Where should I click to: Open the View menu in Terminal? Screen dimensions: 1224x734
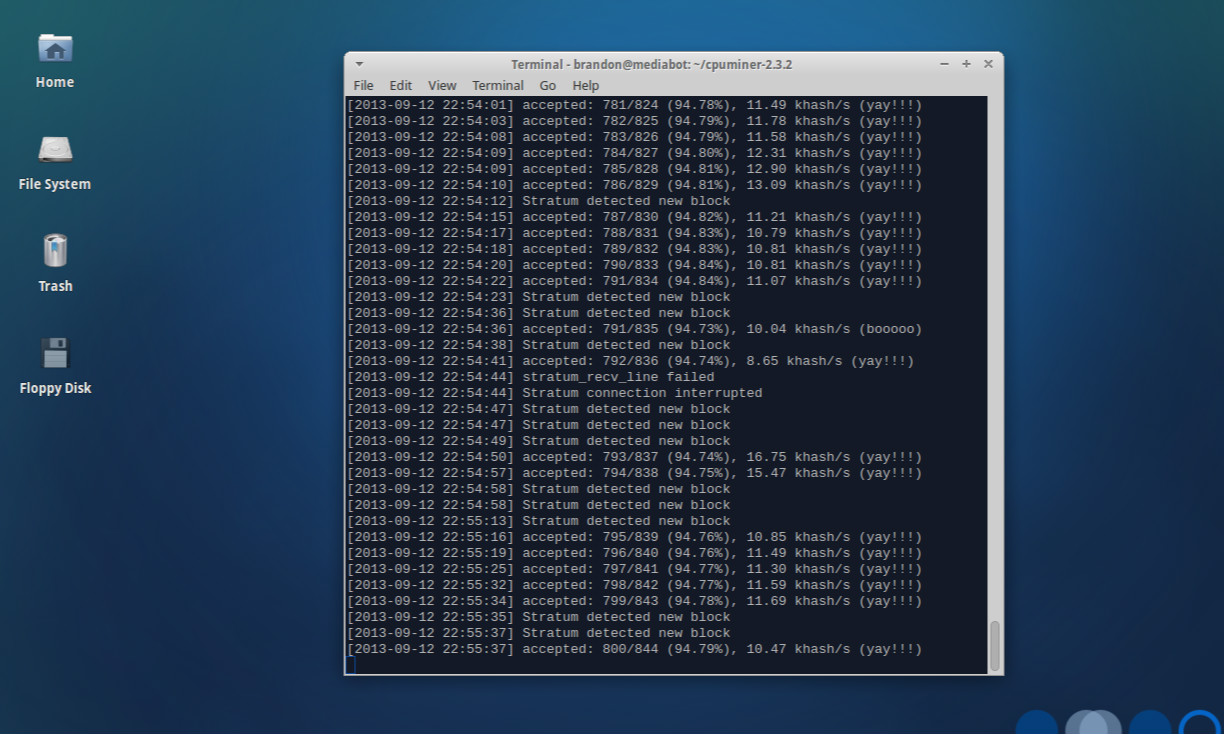(442, 86)
